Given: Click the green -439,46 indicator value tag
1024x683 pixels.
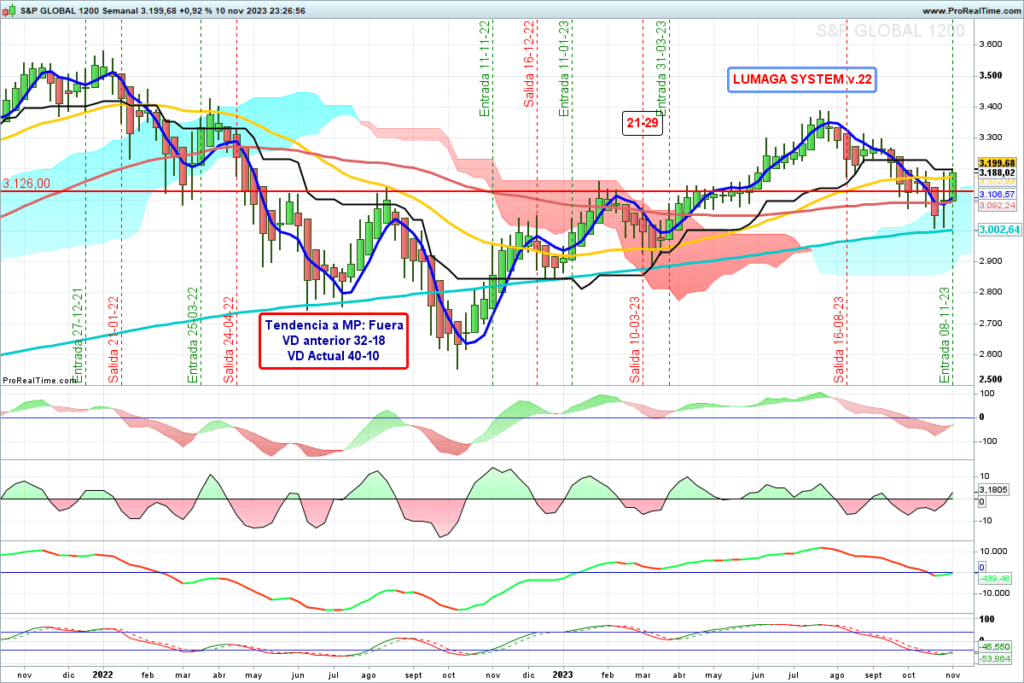Looking at the screenshot, I should (995, 579).
